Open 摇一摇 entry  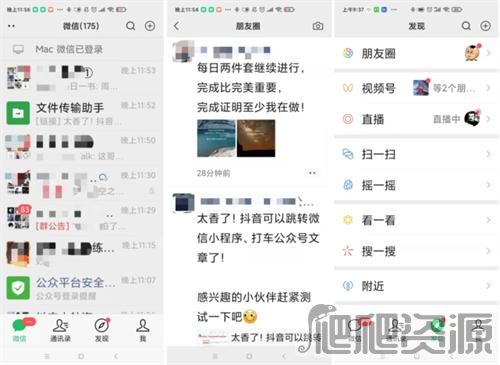[417, 185]
